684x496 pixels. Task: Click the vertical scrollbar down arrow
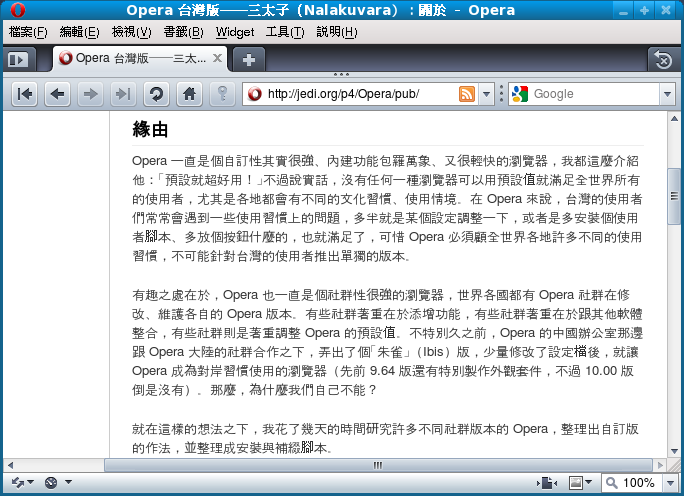tap(674, 451)
